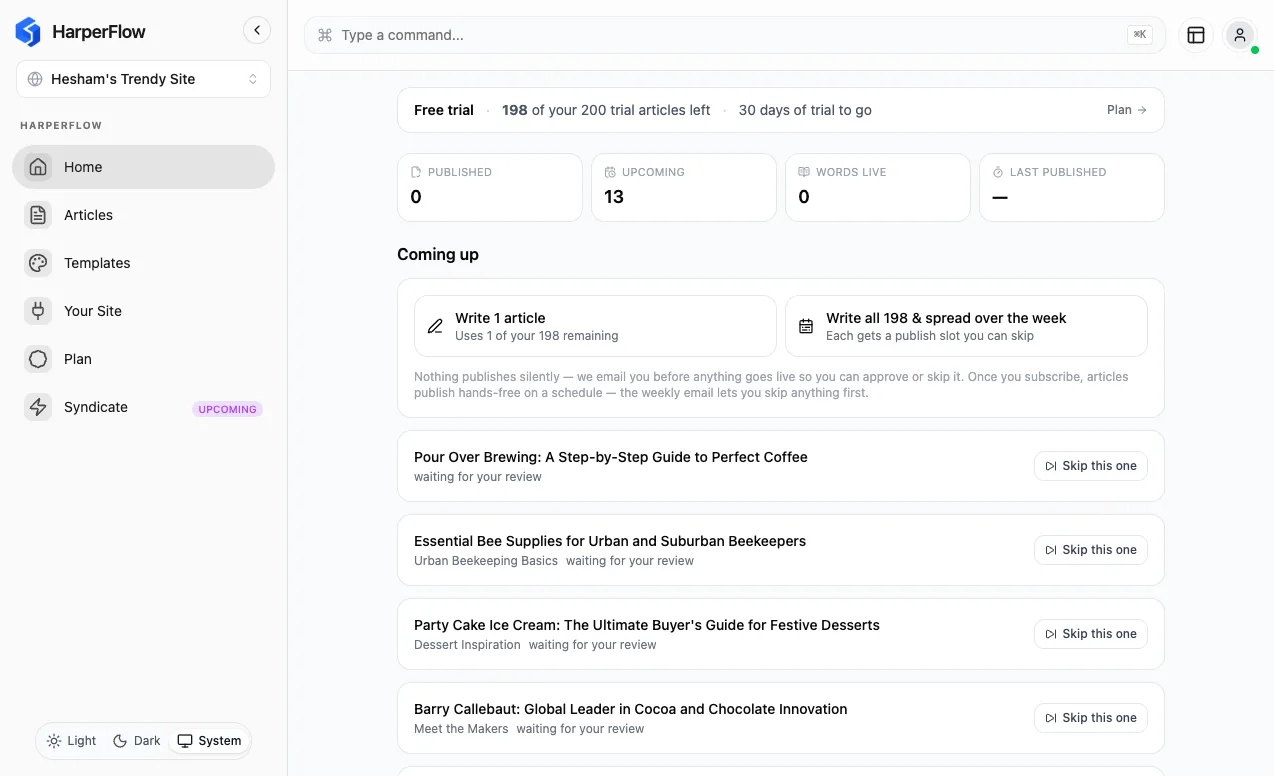The width and height of the screenshot is (1274, 776).
Task: Click the HarperFlow logo icon
Action: pos(28,32)
